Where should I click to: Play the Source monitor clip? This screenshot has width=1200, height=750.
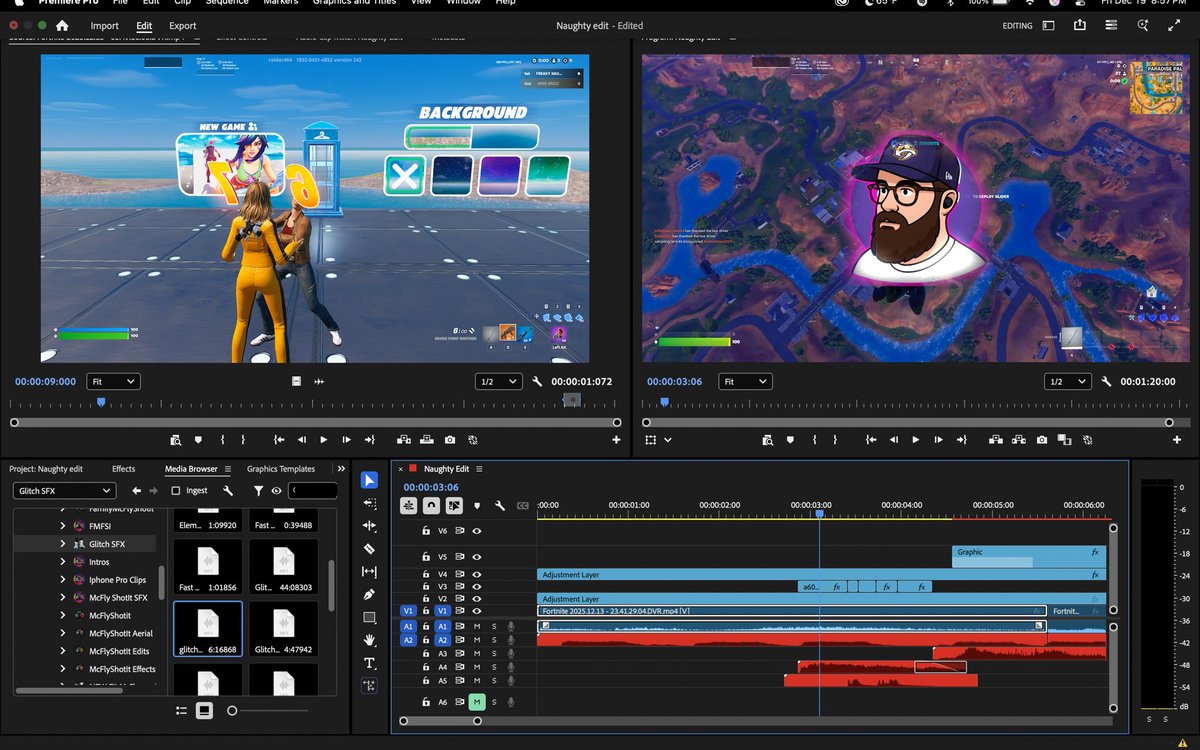pyautogui.click(x=323, y=440)
